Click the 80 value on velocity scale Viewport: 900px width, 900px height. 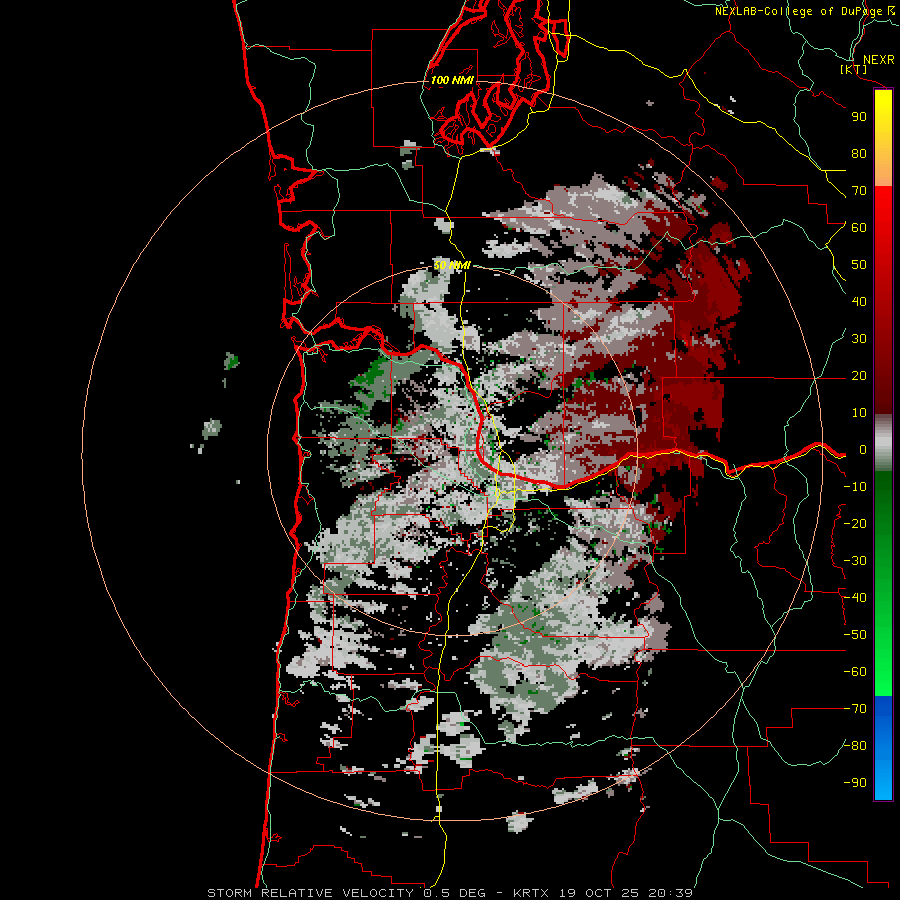[x=859, y=153]
